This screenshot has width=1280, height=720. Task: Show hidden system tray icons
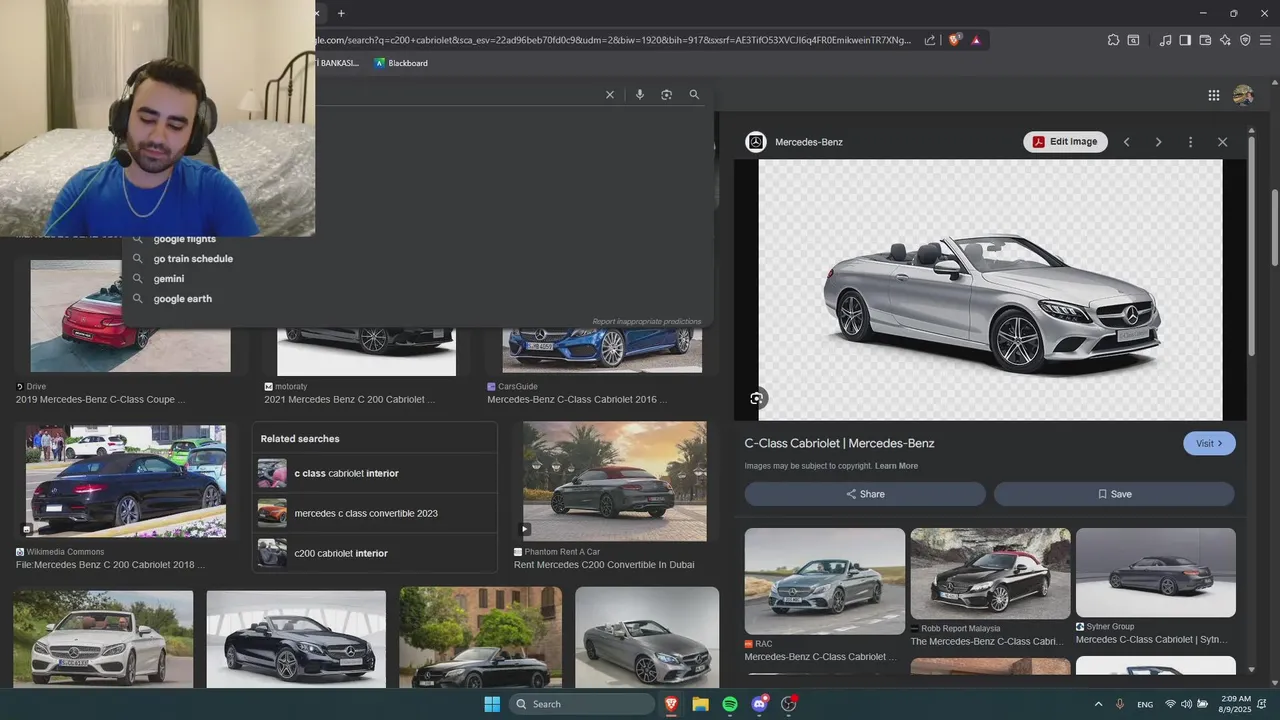[x=1099, y=704]
